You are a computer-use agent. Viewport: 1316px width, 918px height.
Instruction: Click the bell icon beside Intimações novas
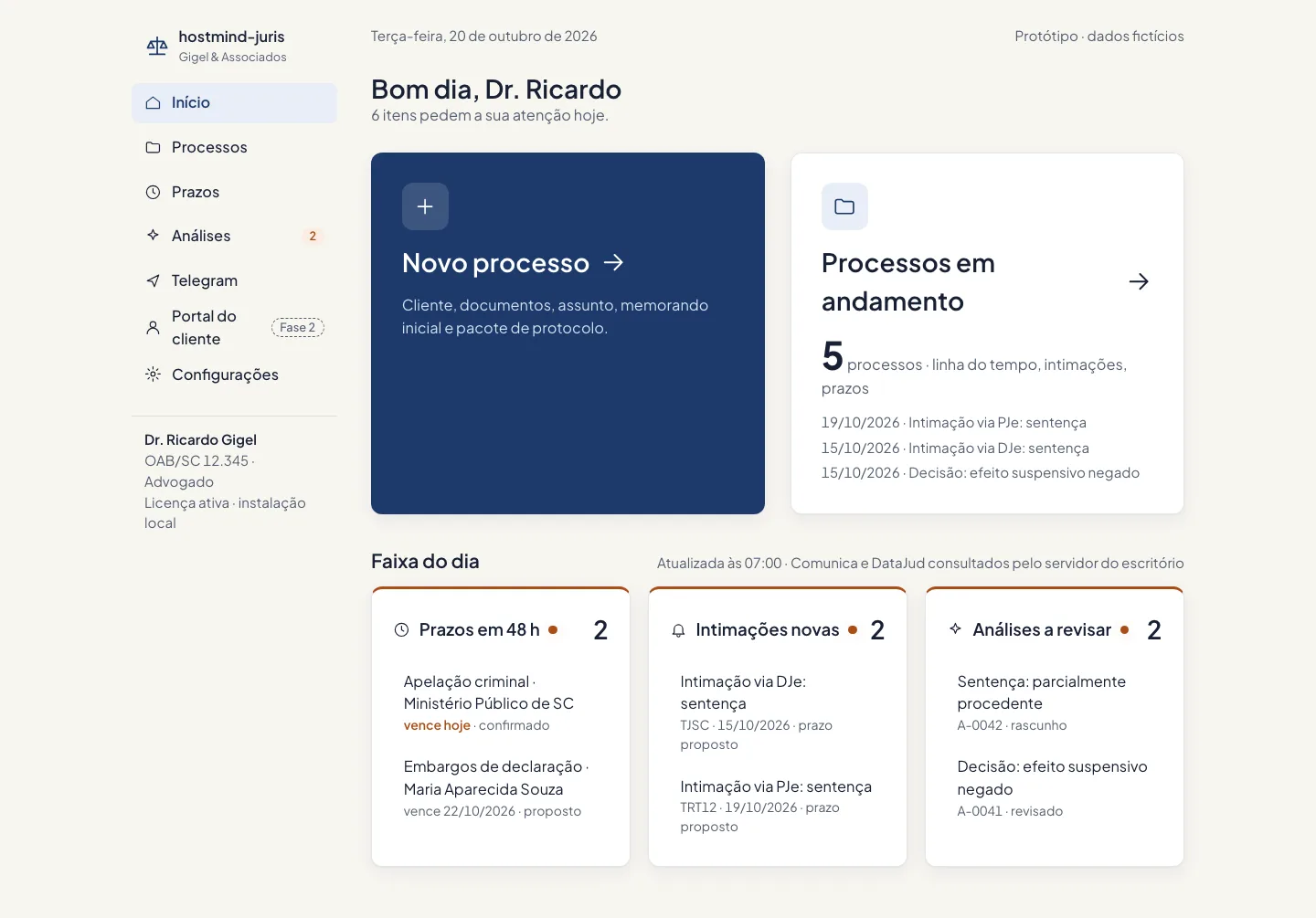coord(678,630)
